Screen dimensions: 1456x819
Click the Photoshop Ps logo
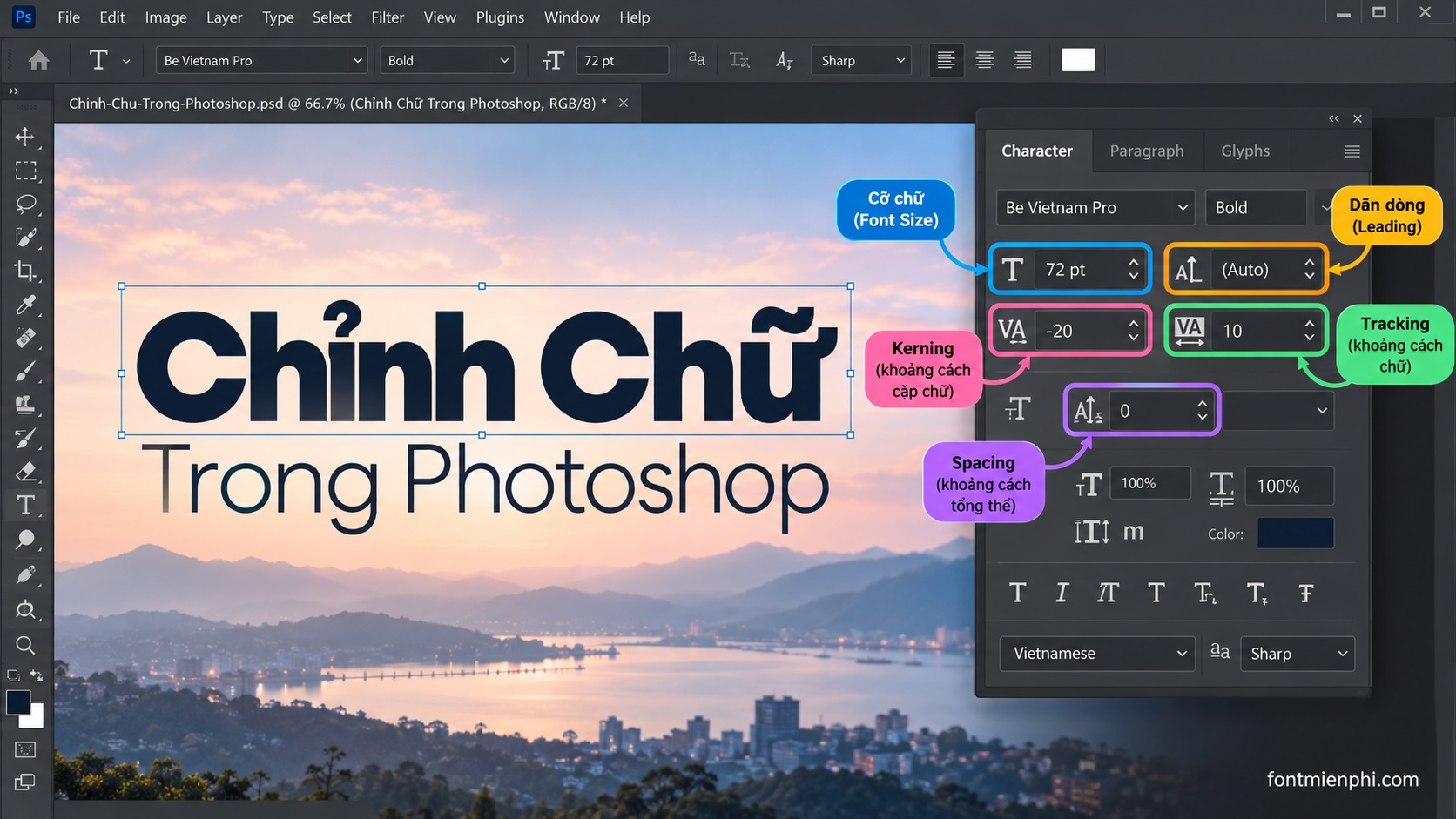point(24,17)
